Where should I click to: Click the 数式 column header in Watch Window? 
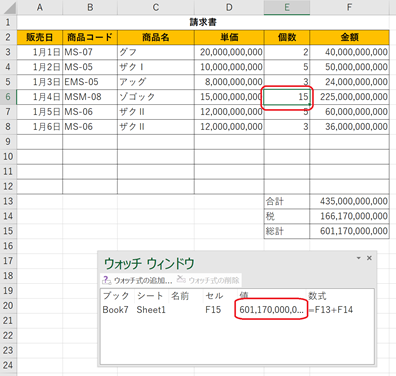317,296
